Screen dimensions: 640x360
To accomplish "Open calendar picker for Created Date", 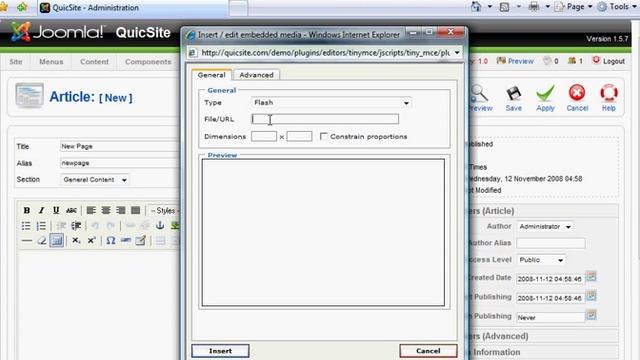I will tap(591, 277).
